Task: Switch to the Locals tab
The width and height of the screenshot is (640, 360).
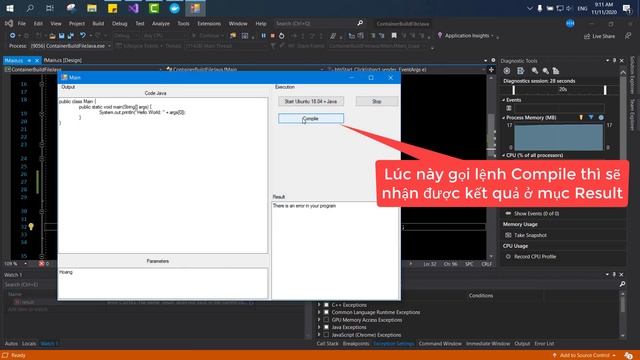Action: pyautogui.click(x=29, y=344)
